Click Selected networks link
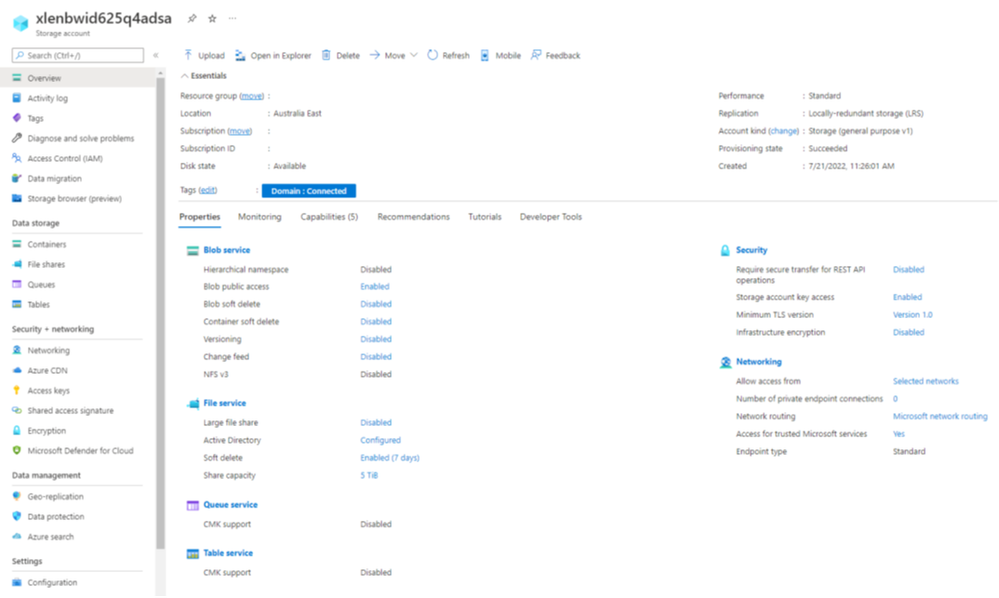Viewport: 999px width, 598px height. point(925,381)
